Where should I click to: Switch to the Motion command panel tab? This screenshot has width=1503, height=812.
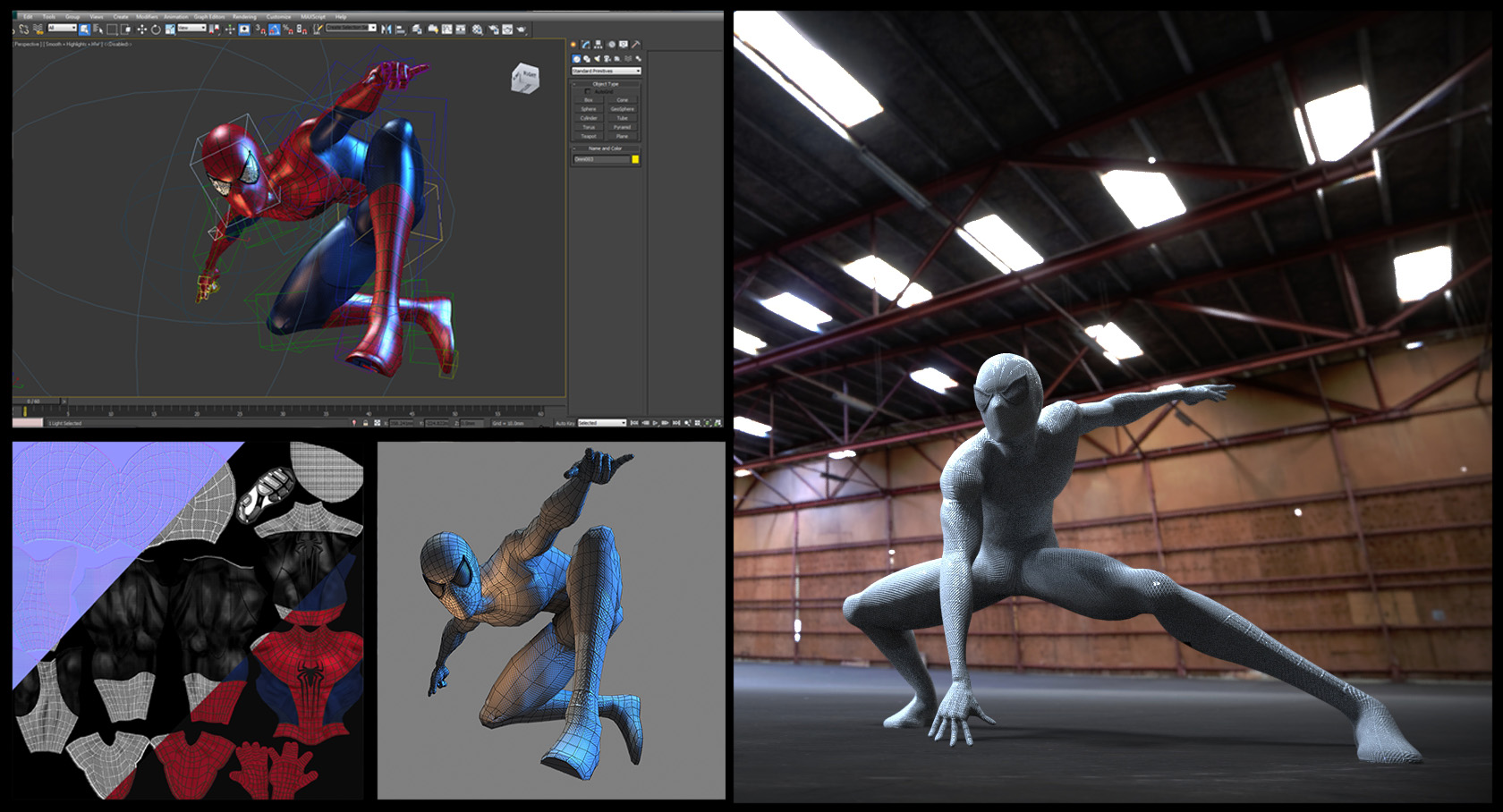611,44
